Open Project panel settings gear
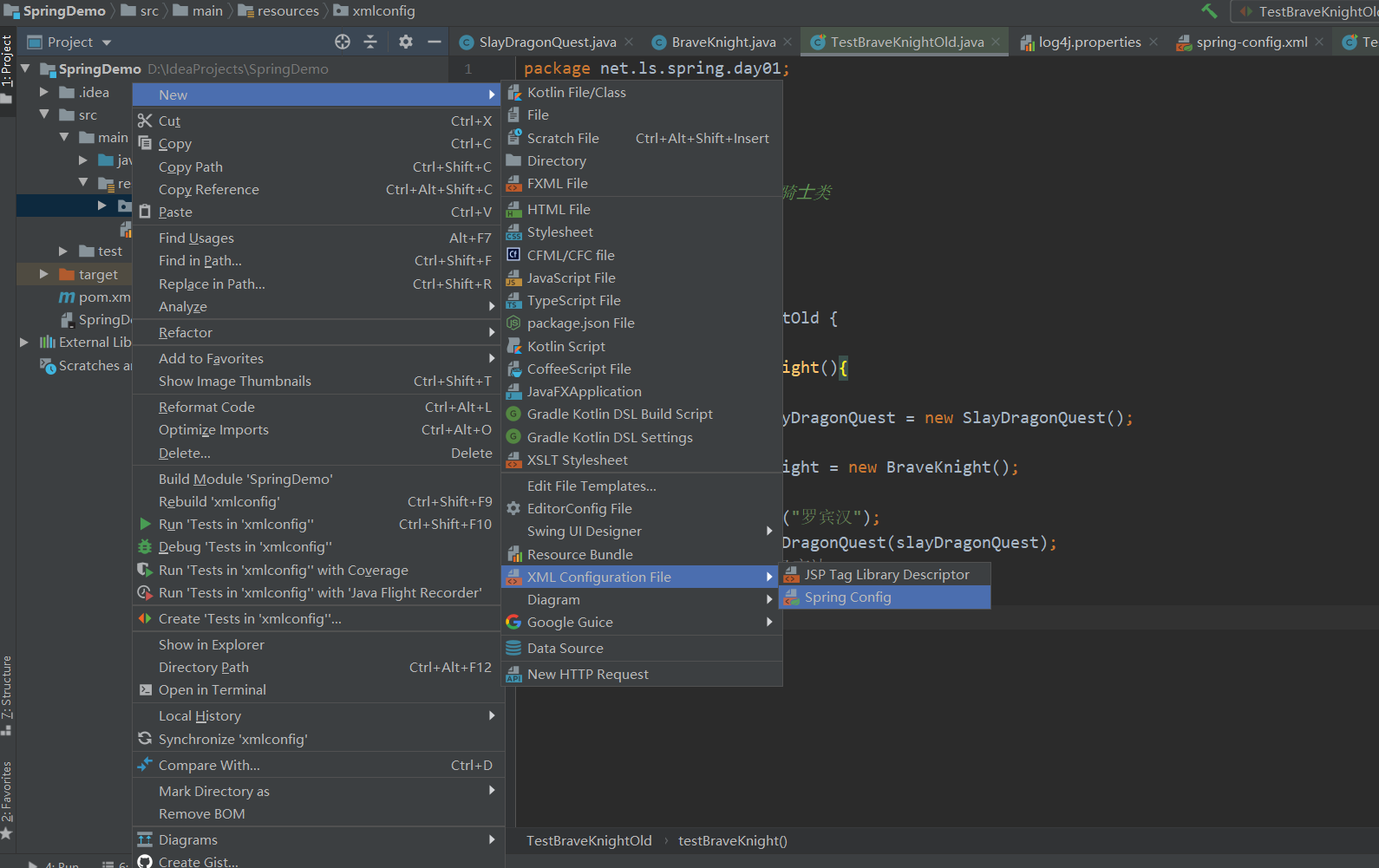 pos(406,42)
